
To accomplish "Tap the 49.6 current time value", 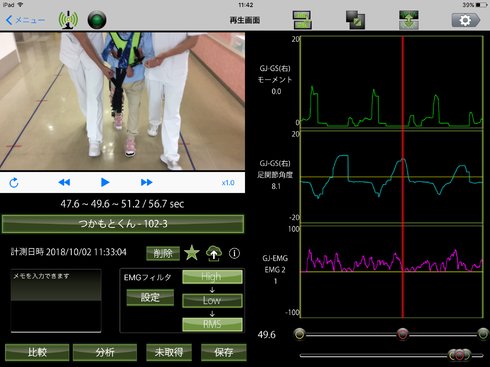I will pos(266,335).
